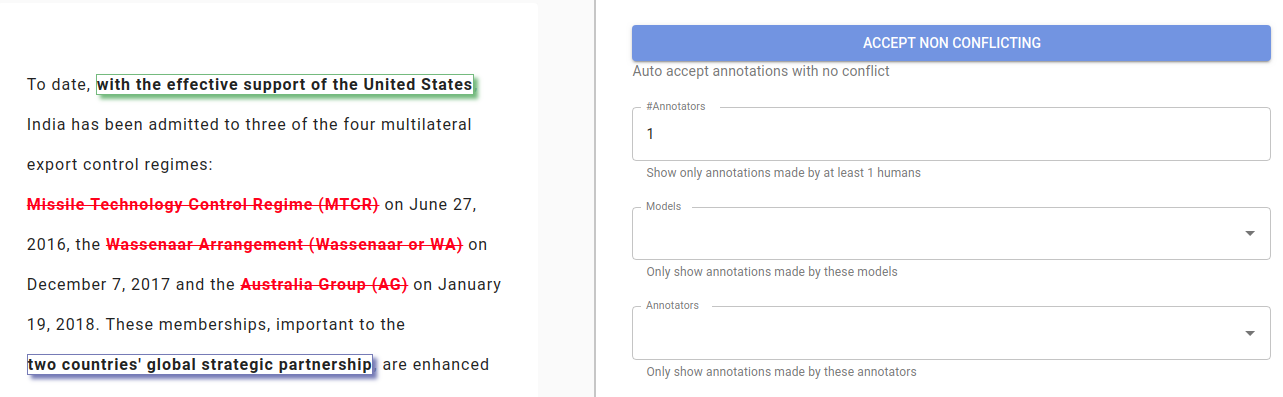Click the "India has been admitted" text line
The width and height of the screenshot is (1283, 397).
tap(249, 125)
